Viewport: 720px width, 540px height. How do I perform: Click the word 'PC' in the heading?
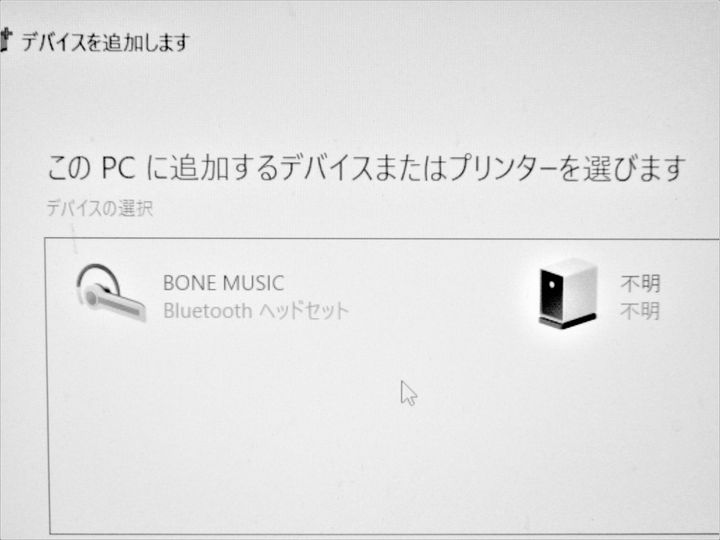118,168
